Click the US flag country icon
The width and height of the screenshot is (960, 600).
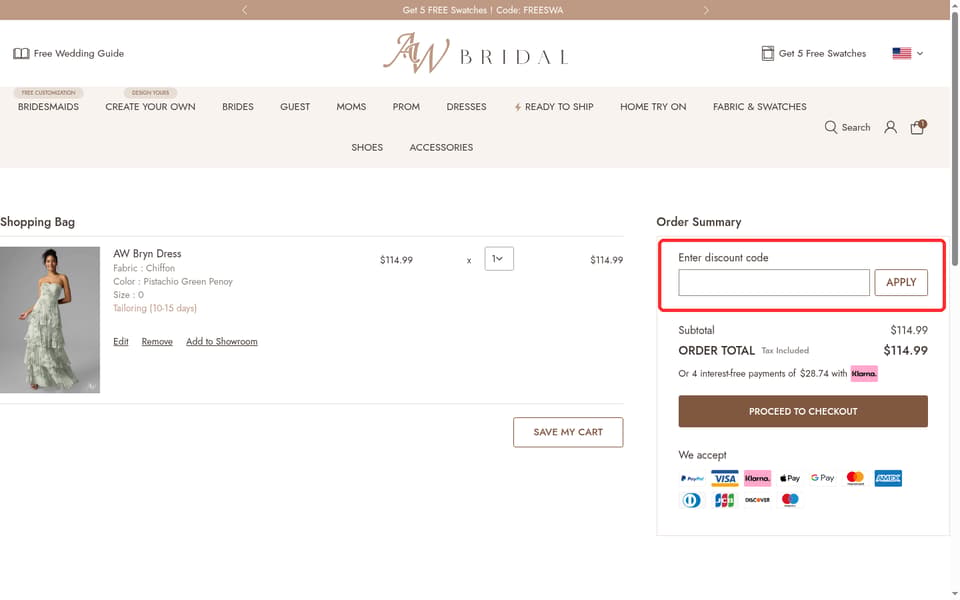901,53
